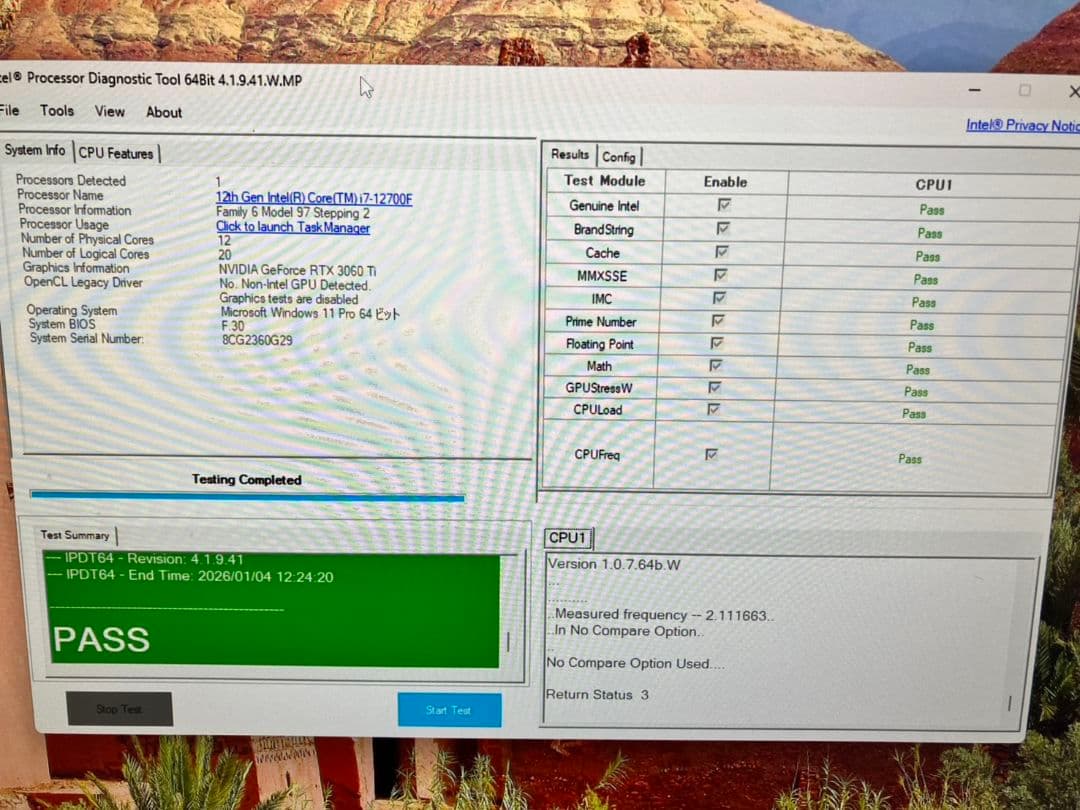1080x810 pixels.
Task: Switch to the Config tab
Action: point(620,157)
